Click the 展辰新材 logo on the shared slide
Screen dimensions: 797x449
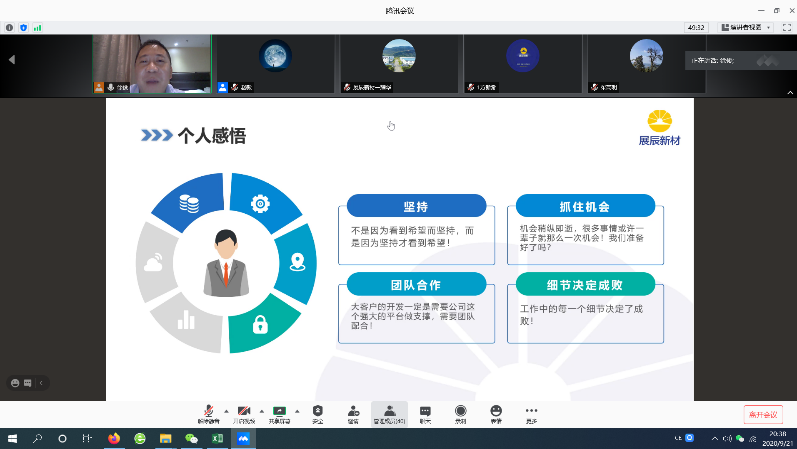[x=659, y=128]
